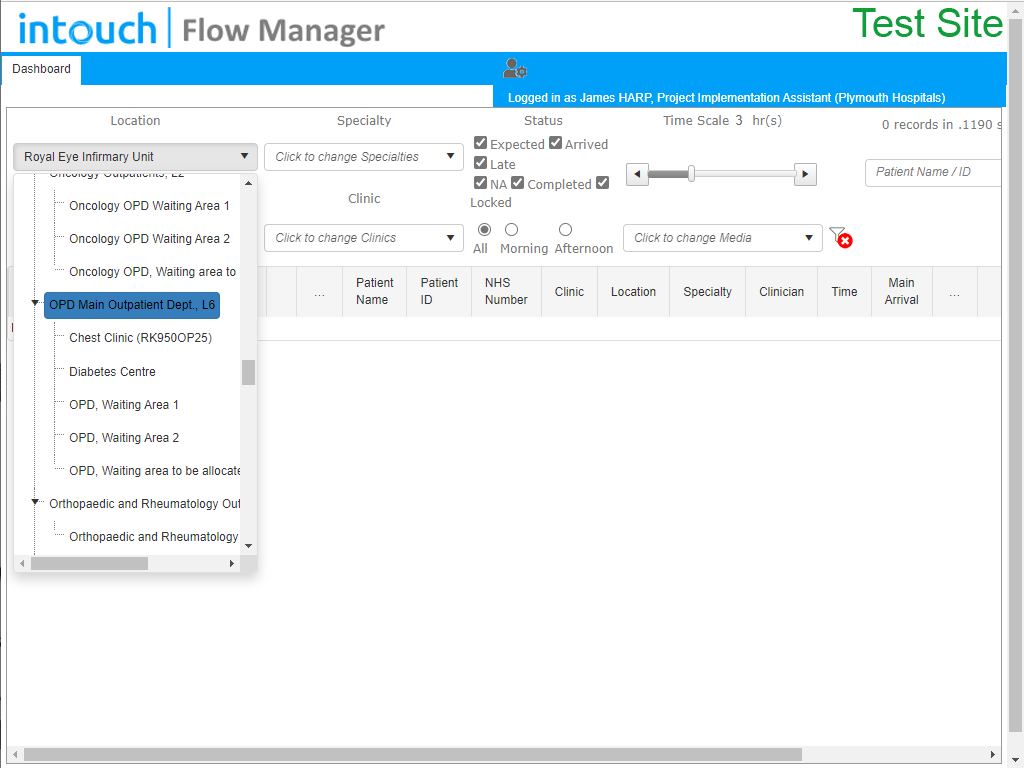
Task: Click the intouch logo
Action: click(88, 29)
